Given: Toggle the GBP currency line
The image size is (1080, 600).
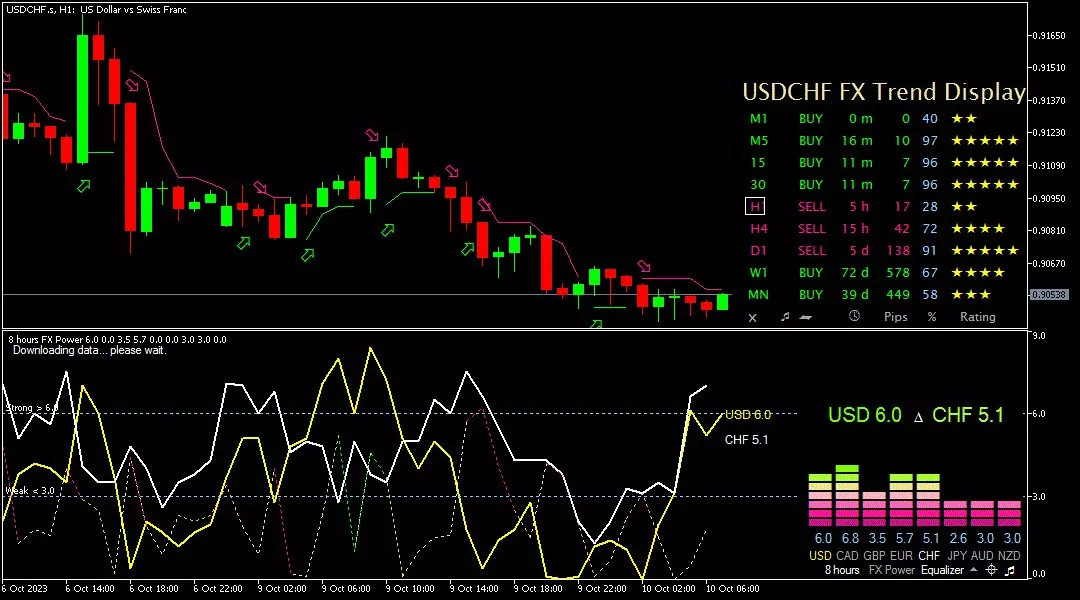Looking at the screenshot, I should pos(874,556).
